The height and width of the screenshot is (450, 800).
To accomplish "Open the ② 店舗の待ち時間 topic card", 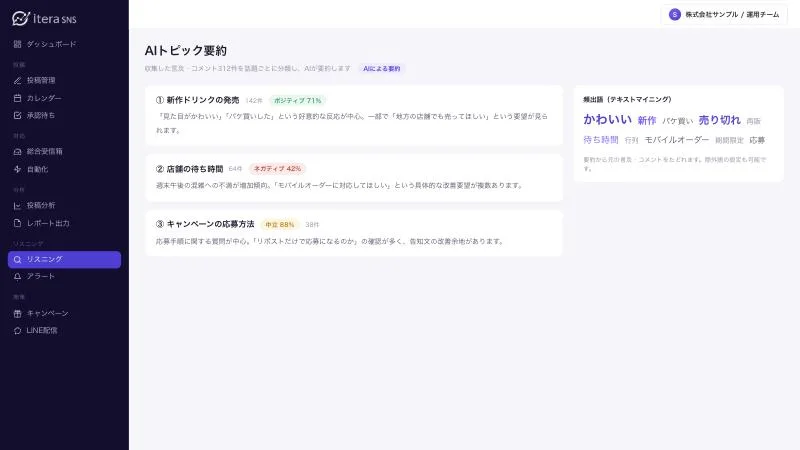I will tap(354, 178).
